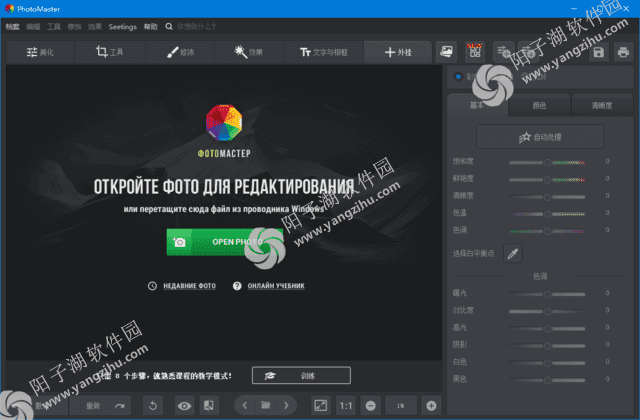Click the 曝光 value field showing 0
Image resolution: width=640 pixels, height=420 pixels.
607,293
